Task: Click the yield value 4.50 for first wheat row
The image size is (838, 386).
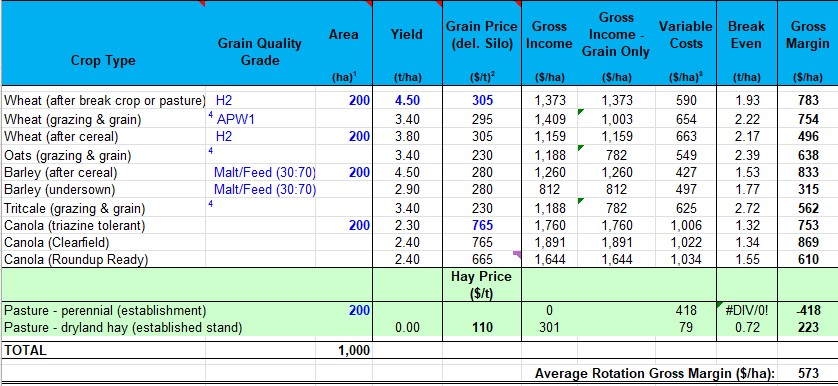Action: point(407,100)
